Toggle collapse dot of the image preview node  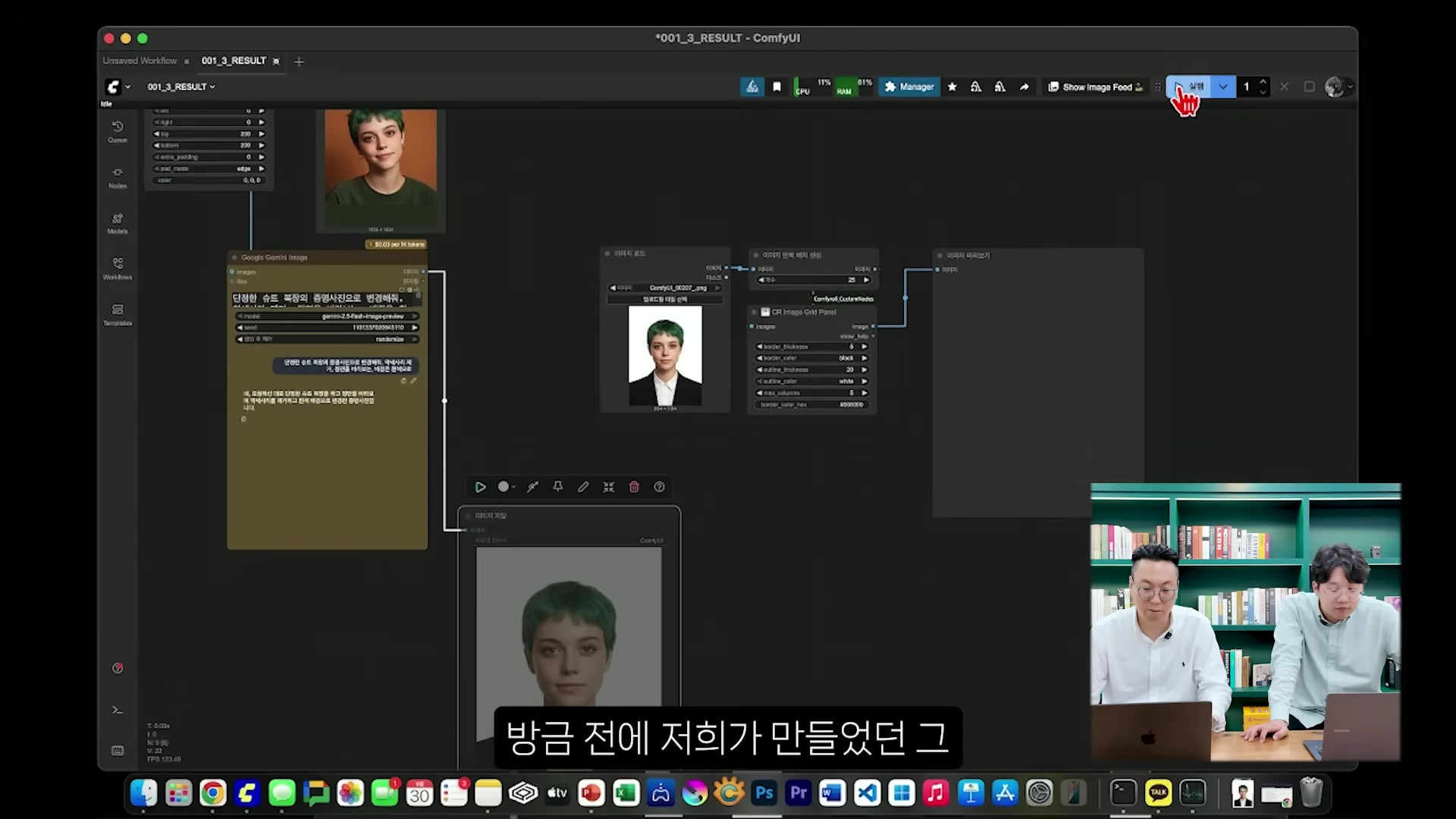point(940,256)
